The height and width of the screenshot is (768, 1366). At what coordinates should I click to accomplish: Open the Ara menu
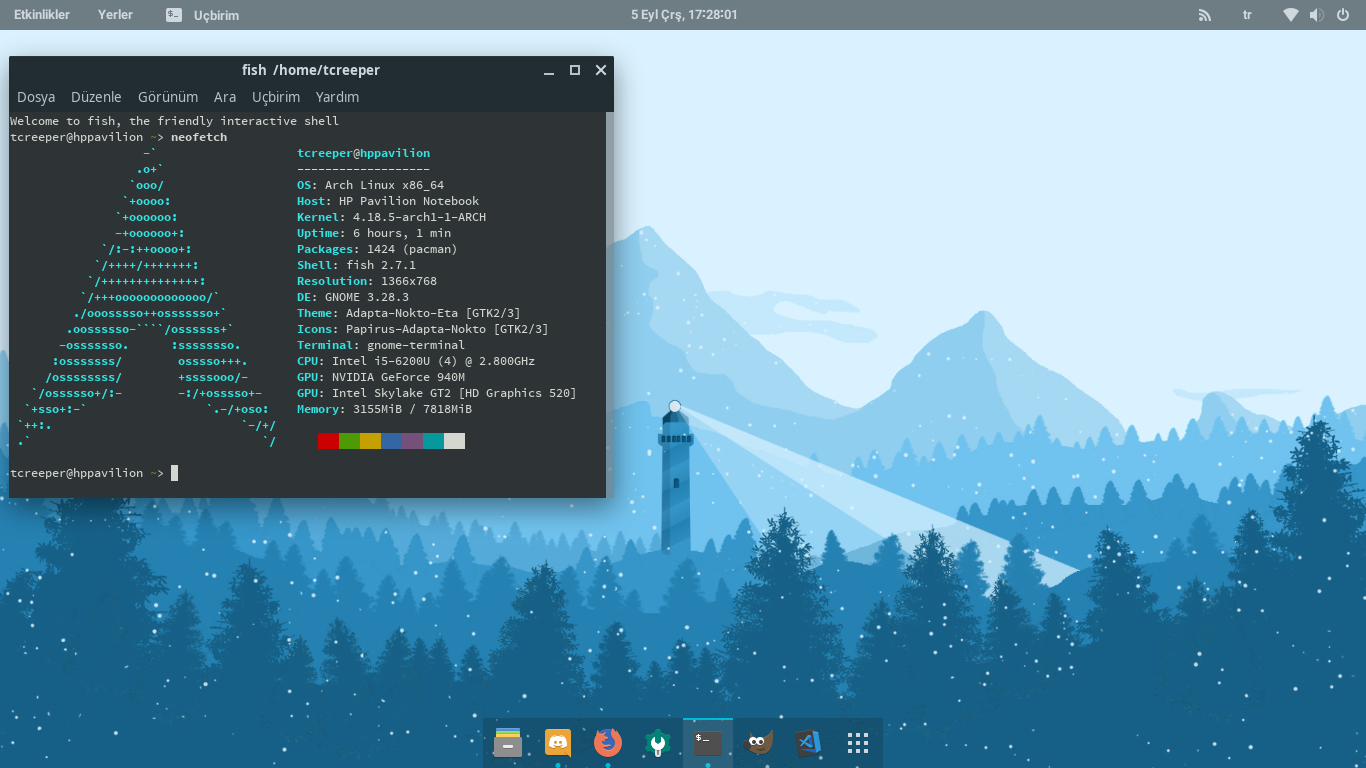225,97
